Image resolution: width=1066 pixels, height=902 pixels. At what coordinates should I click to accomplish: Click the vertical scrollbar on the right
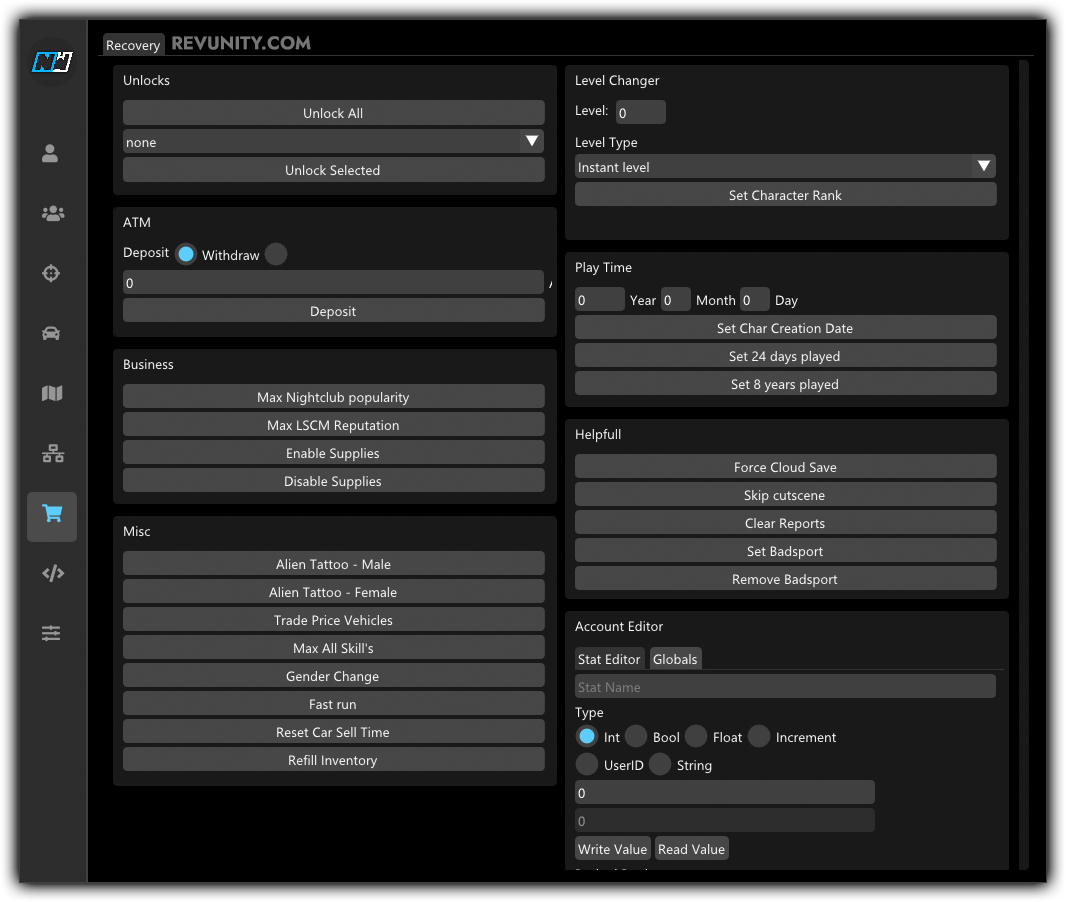pos(1023,465)
